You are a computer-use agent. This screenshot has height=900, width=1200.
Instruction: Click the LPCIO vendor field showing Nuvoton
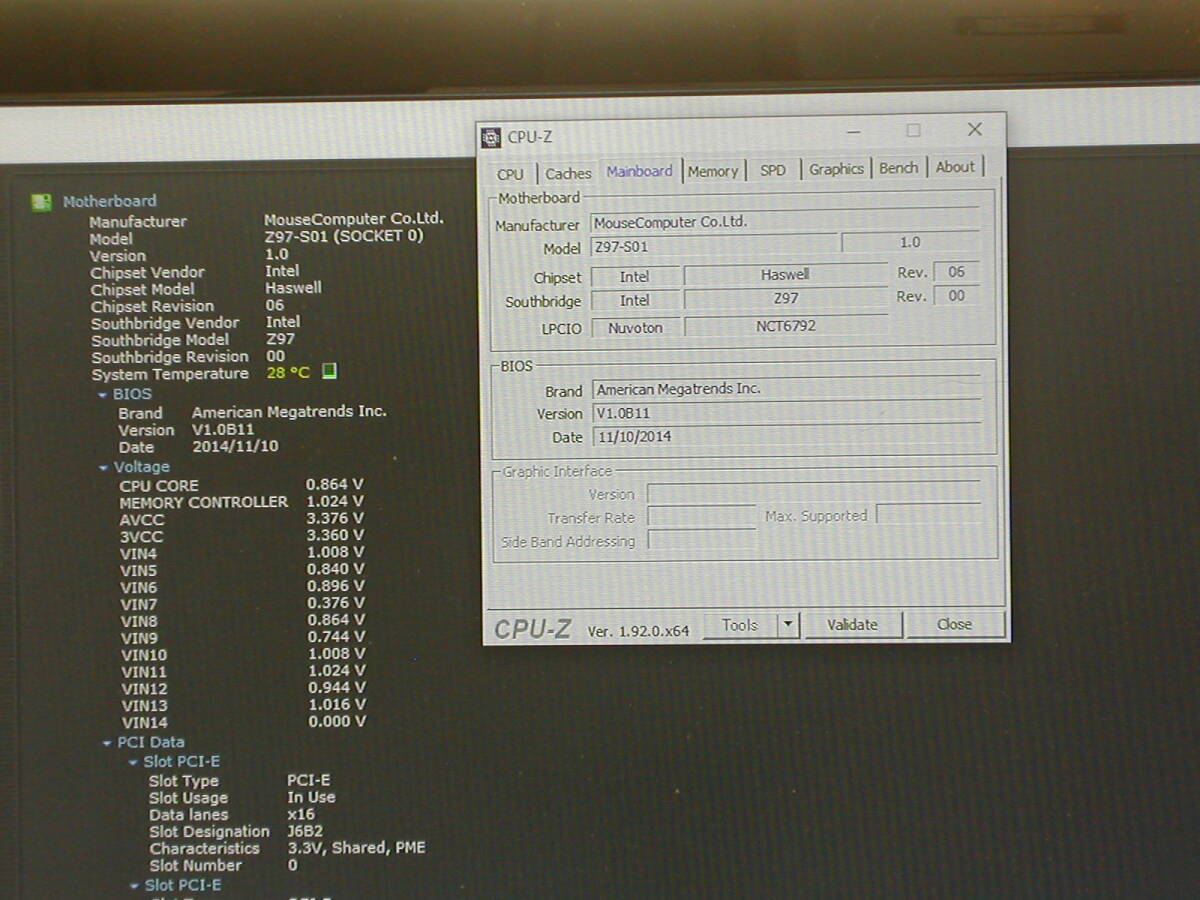635,327
